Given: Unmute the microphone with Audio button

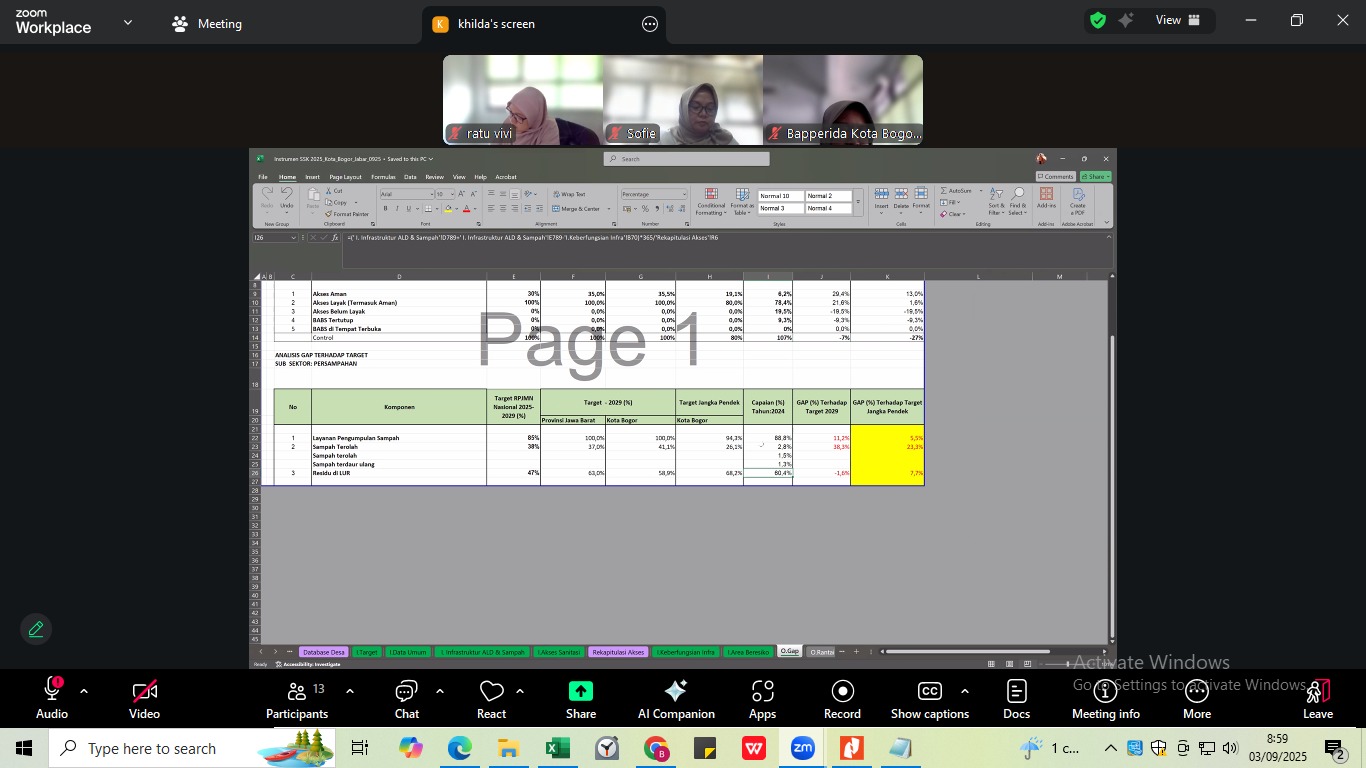Looking at the screenshot, I should pyautogui.click(x=52, y=698).
